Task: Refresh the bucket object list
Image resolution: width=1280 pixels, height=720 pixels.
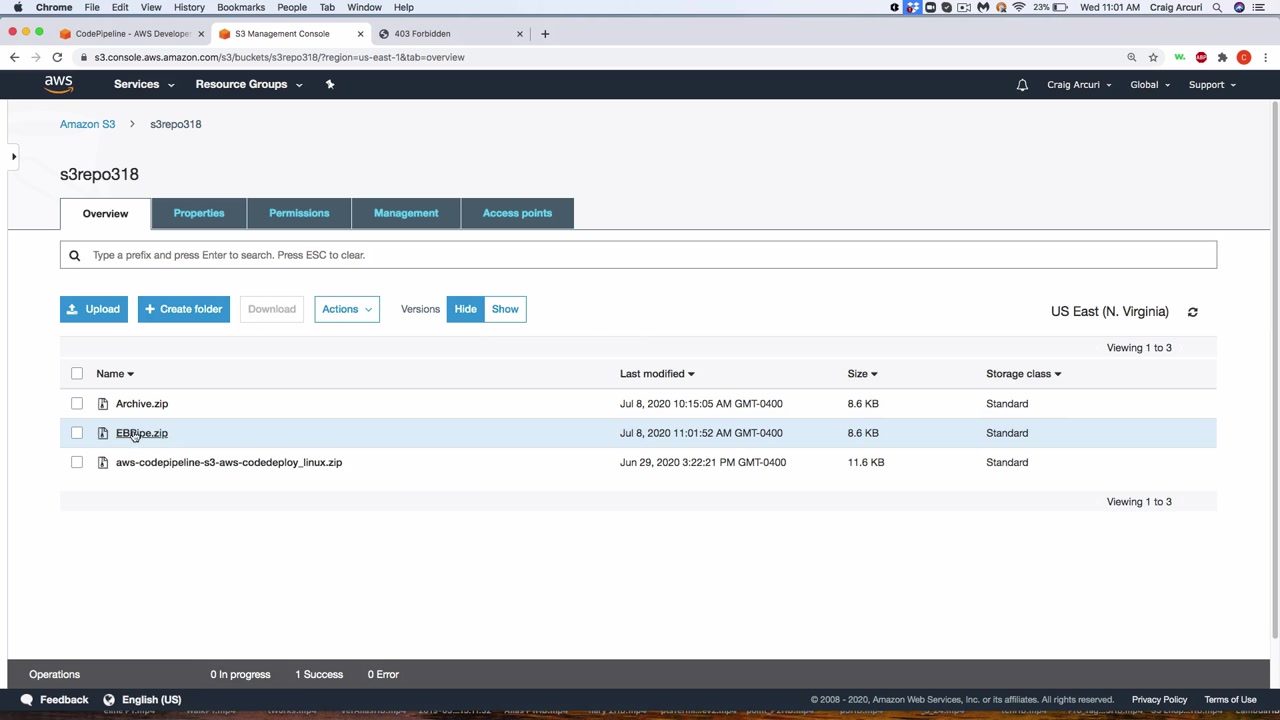Action: pos(1192,312)
